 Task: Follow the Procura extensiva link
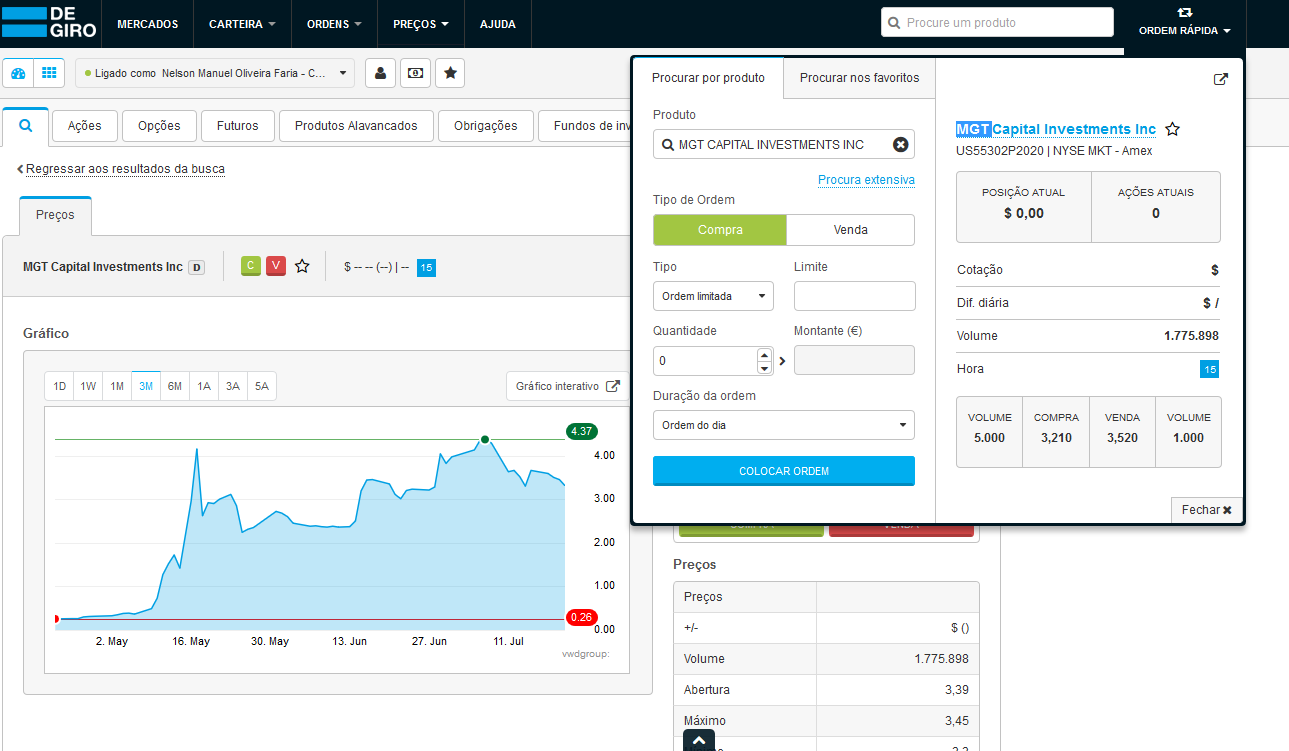pyautogui.click(x=866, y=180)
